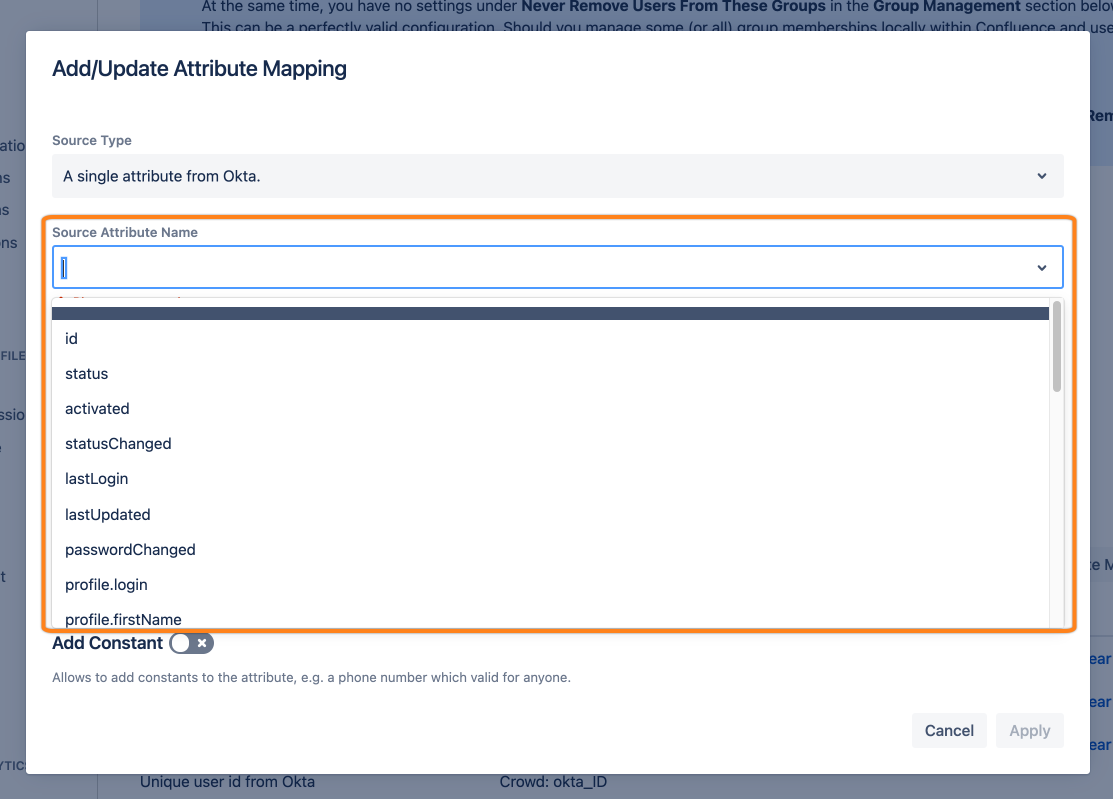Select the blank highlighted option
This screenshot has height=799, width=1113.
click(550, 313)
